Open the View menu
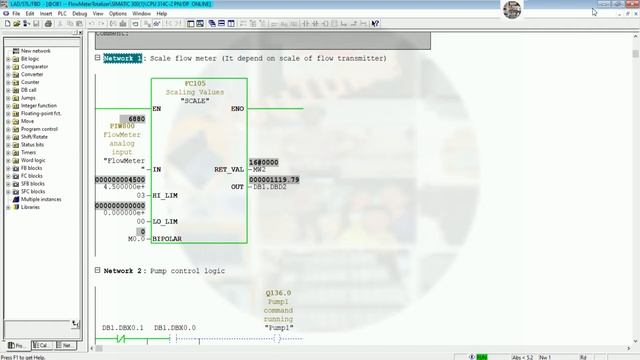This screenshot has height=360, width=640. [x=98, y=13]
